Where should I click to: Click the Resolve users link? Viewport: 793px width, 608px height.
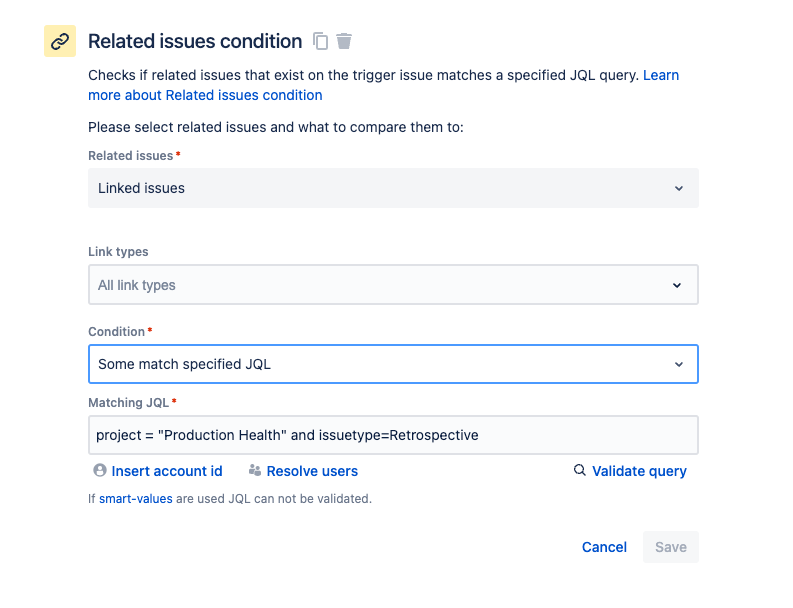tap(311, 470)
